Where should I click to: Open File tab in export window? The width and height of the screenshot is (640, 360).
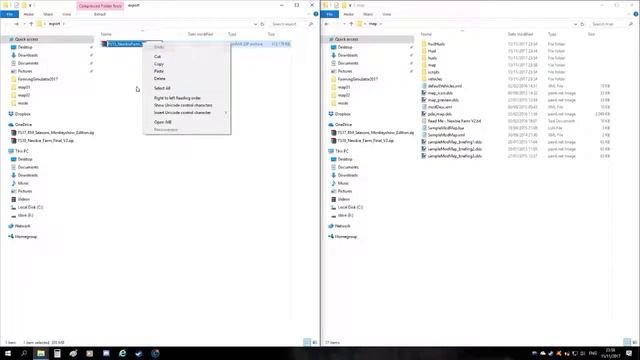click(x=9, y=14)
